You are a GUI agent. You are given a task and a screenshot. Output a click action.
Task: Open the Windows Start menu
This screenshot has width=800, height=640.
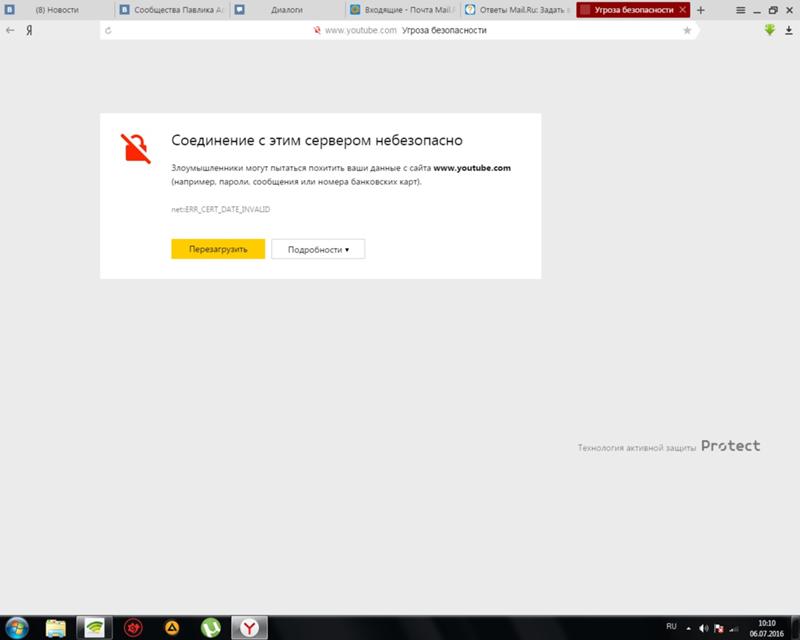17,628
